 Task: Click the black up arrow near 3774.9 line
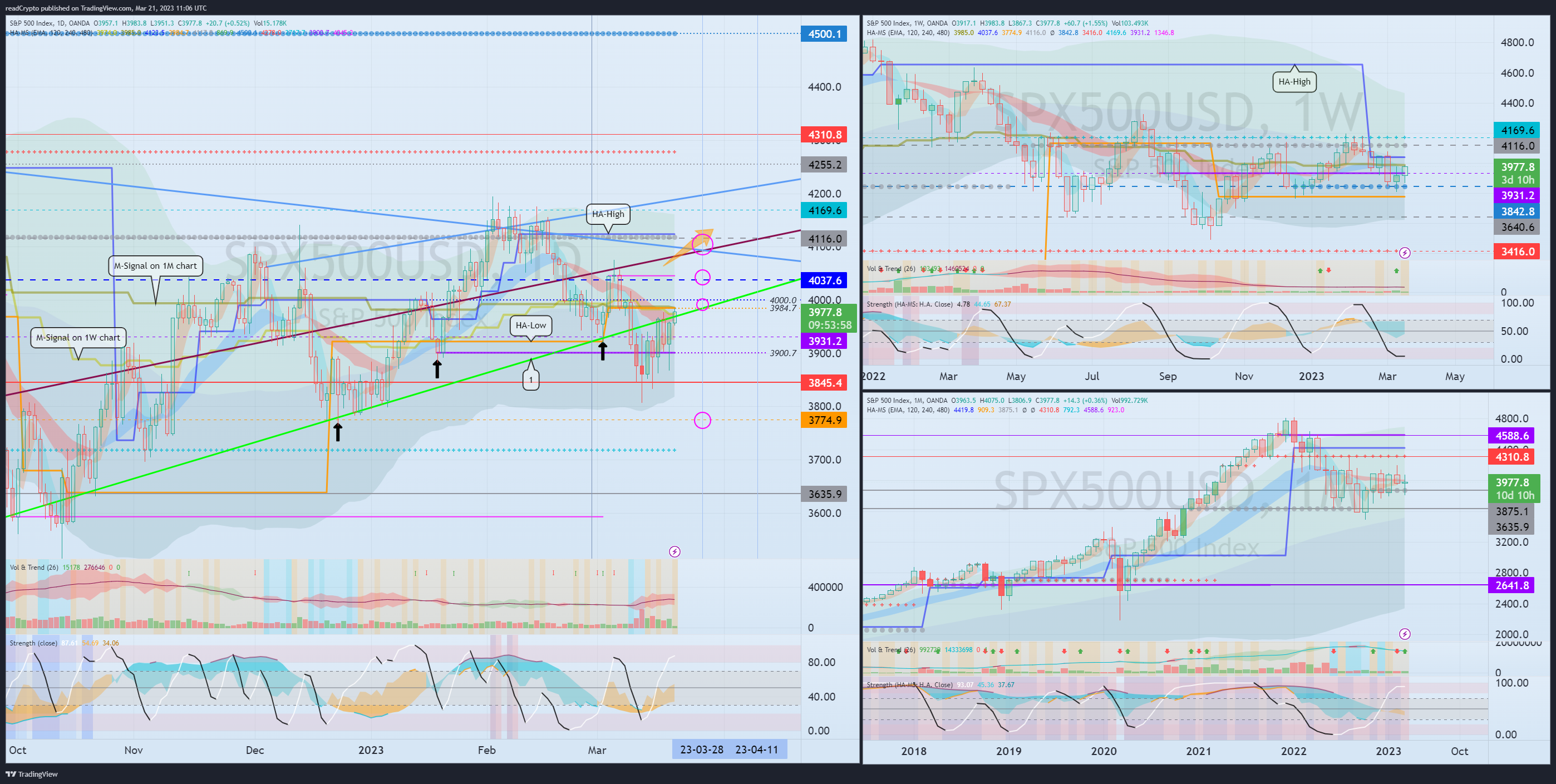[x=338, y=431]
